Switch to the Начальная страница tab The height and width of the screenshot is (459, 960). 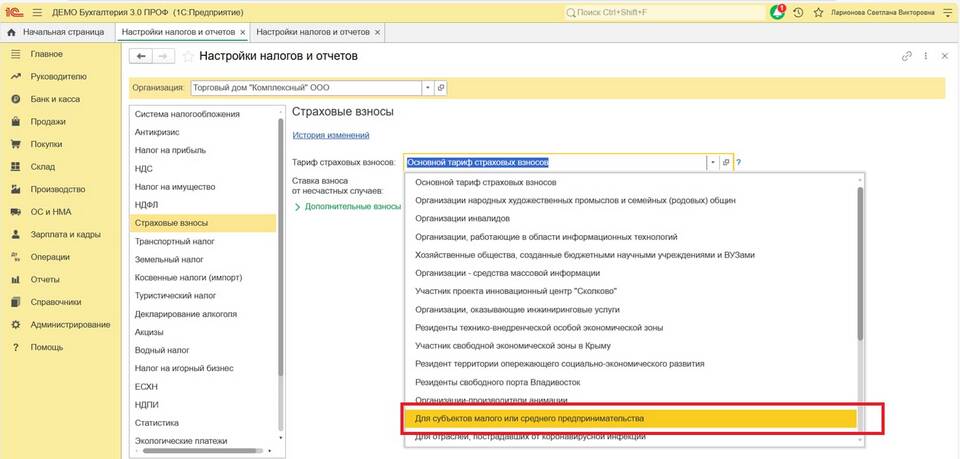(x=57, y=33)
